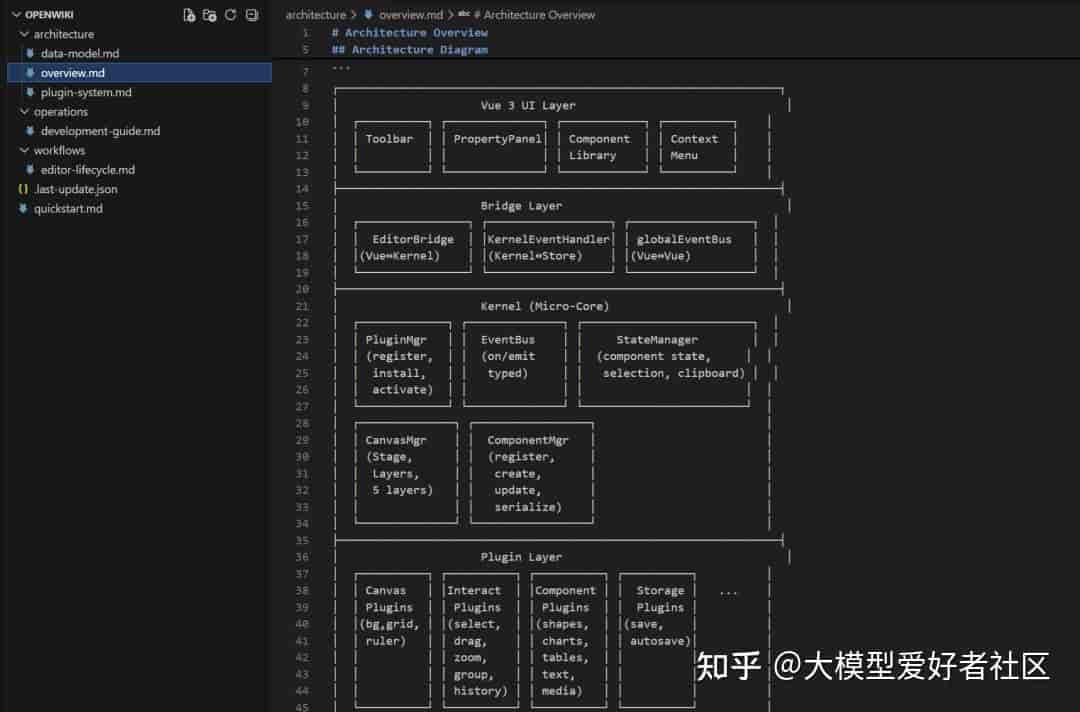Open .last-update.json file
The width and height of the screenshot is (1080, 712).
(76, 189)
